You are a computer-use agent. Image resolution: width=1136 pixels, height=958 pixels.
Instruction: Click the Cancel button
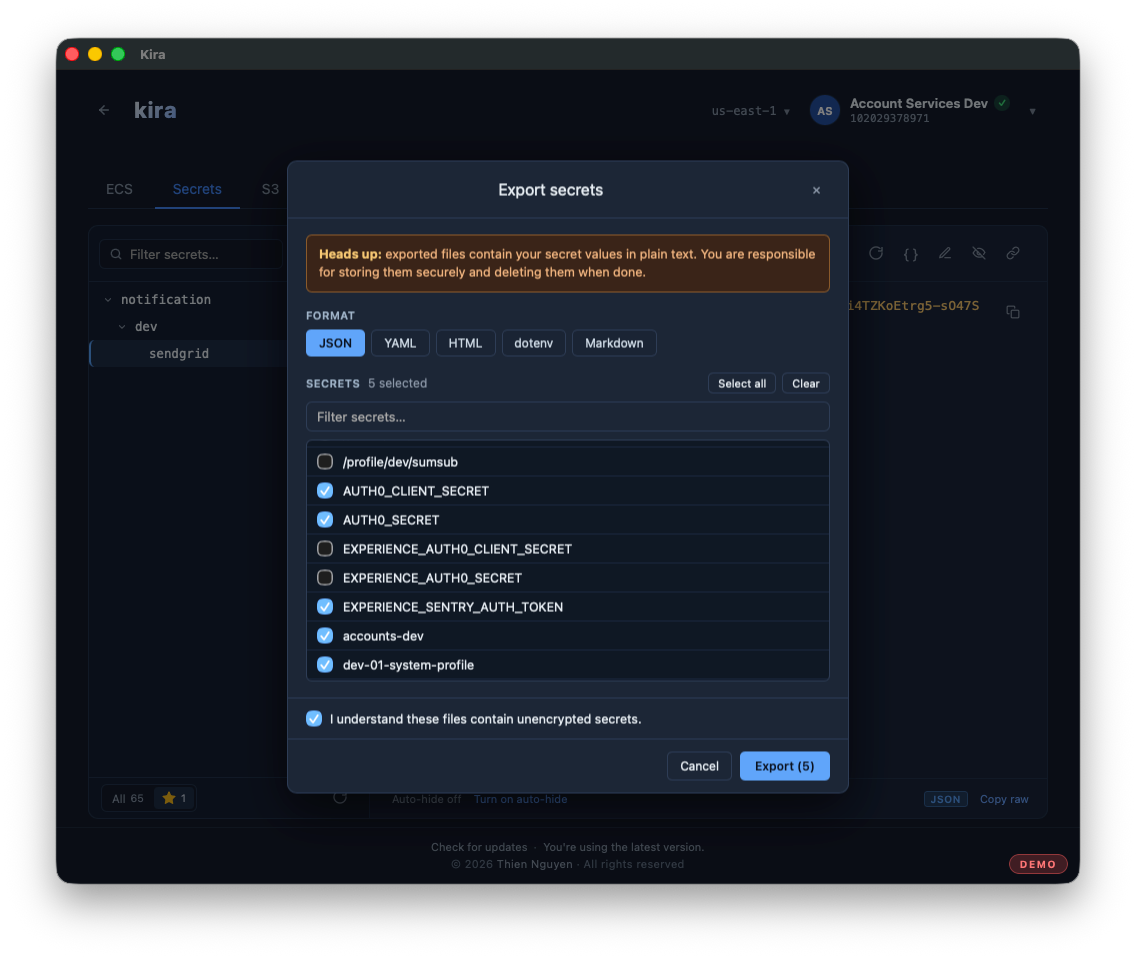click(x=699, y=766)
